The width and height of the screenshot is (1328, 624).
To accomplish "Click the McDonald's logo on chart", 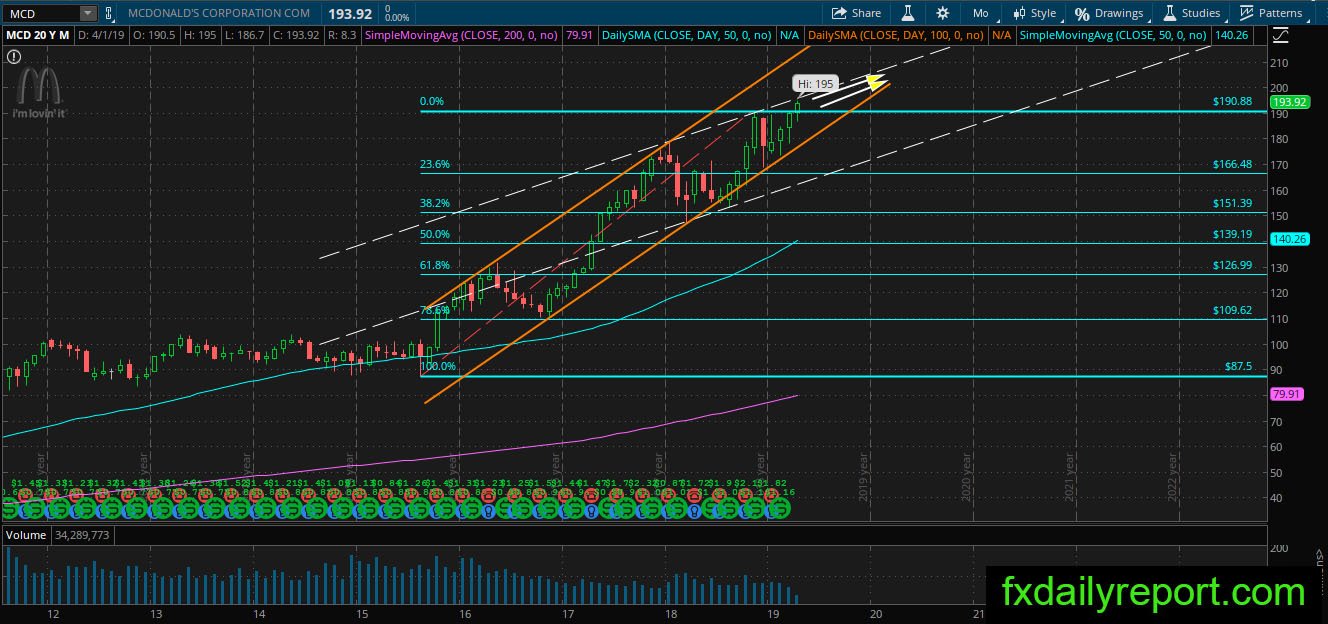I will point(39,93).
